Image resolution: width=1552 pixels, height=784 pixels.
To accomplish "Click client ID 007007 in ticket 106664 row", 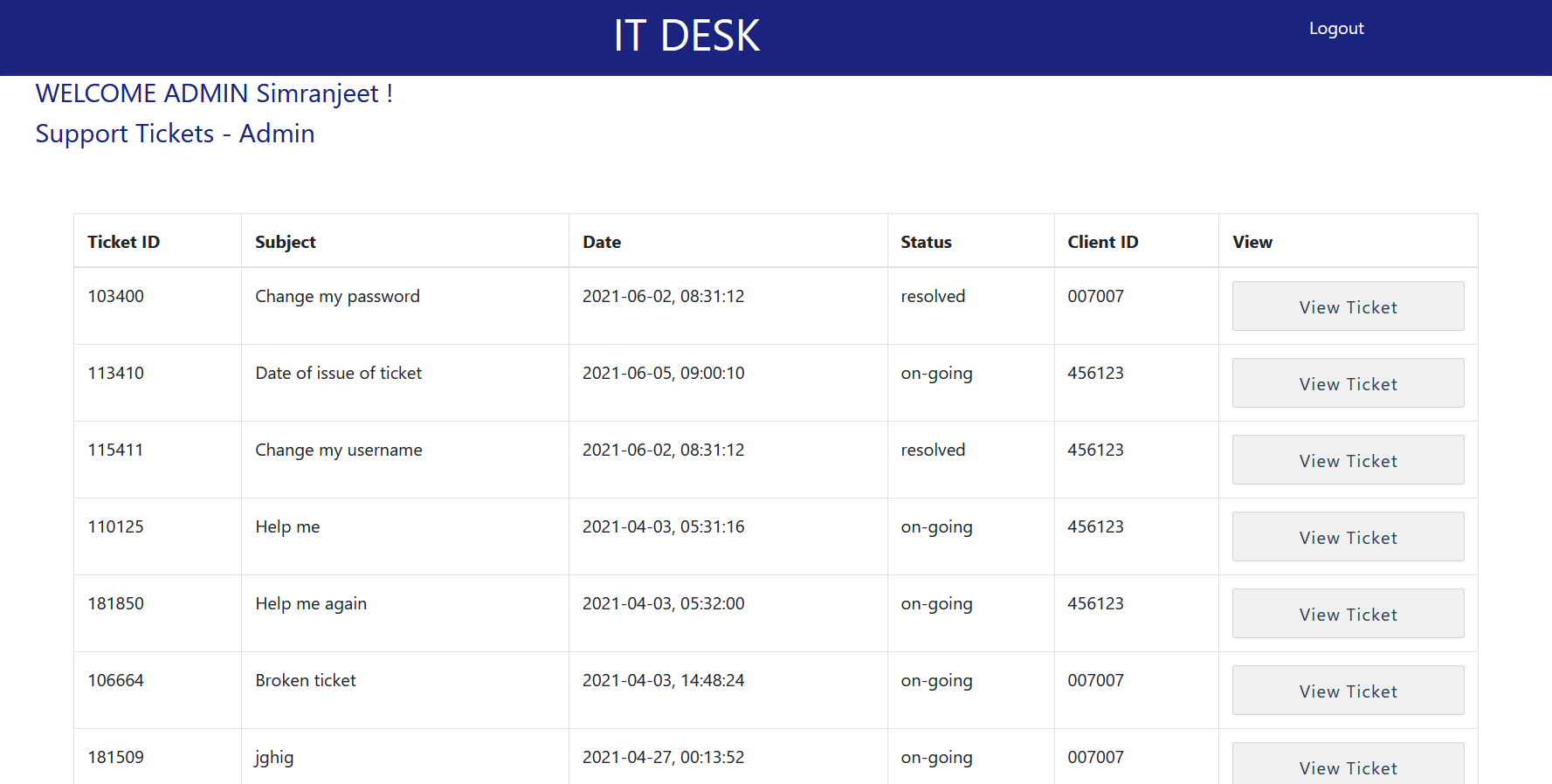I will coord(1095,680).
